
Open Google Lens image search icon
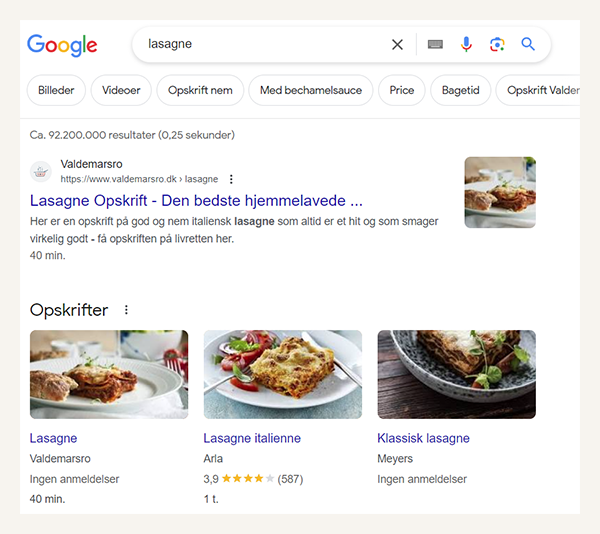[x=497, y=44]
